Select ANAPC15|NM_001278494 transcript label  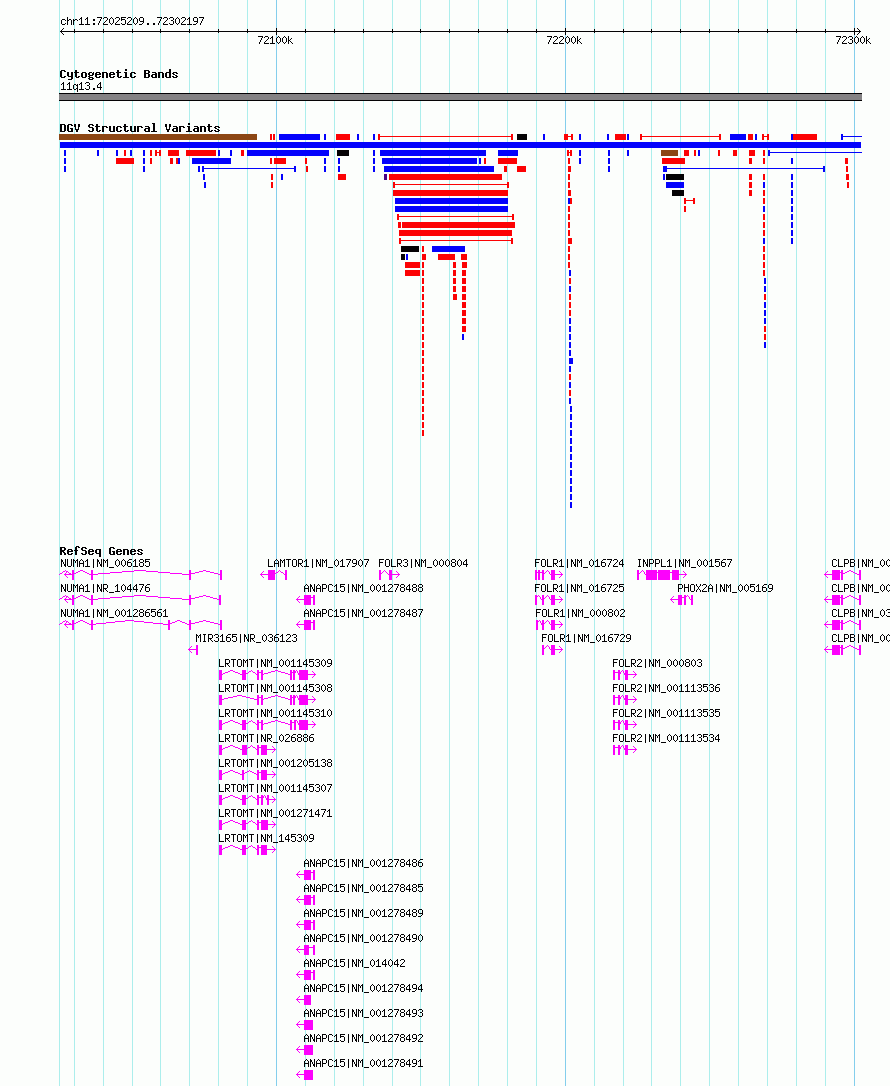tap(364, 988)
